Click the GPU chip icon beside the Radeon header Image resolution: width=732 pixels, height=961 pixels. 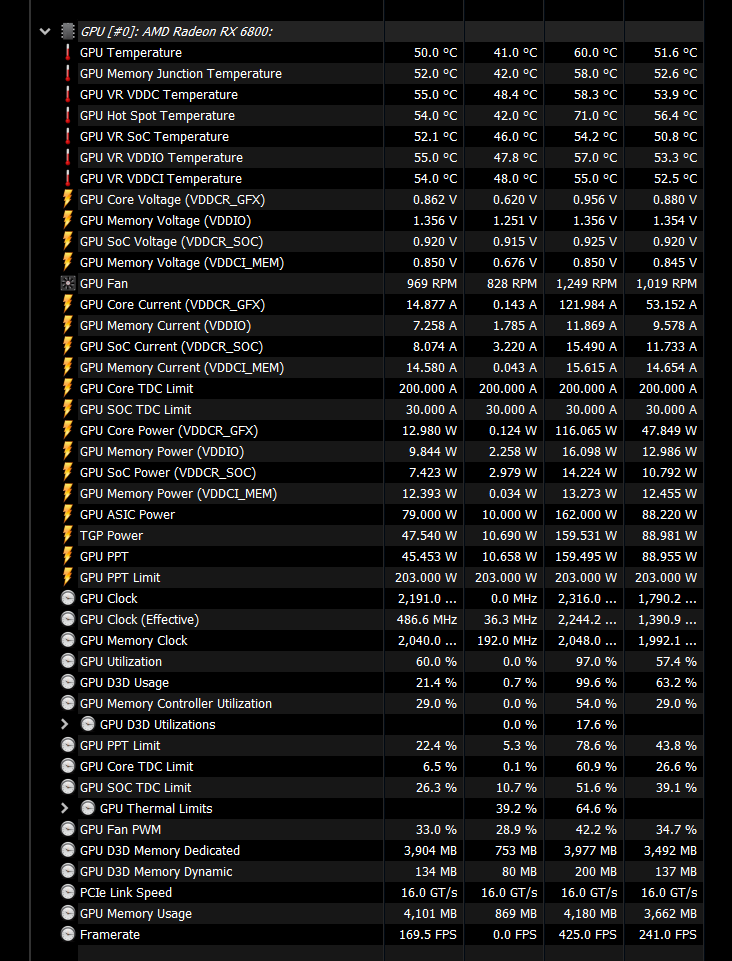tap(68, 31)
